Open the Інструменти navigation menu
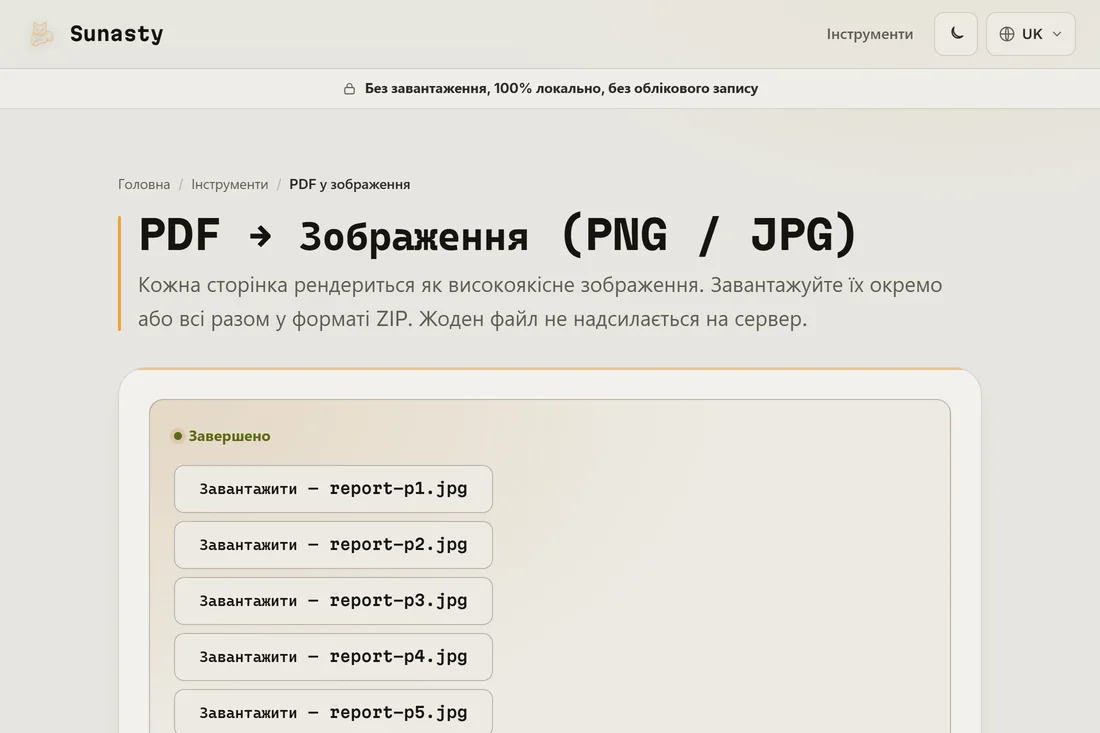The height and width of the screenshot is (733, 1100). [x=869, y=34]
